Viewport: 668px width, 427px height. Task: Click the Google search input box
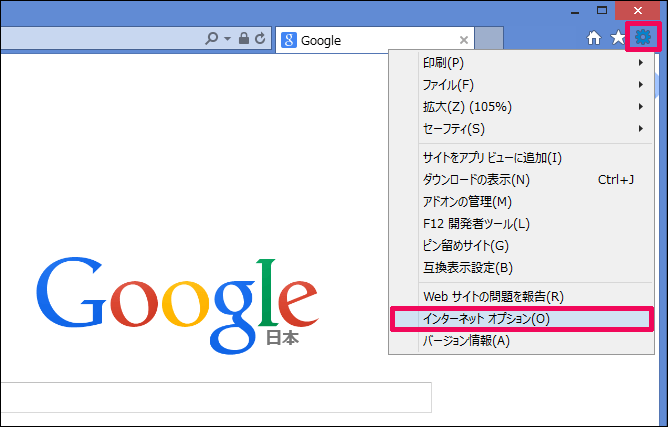pos(216,397)
